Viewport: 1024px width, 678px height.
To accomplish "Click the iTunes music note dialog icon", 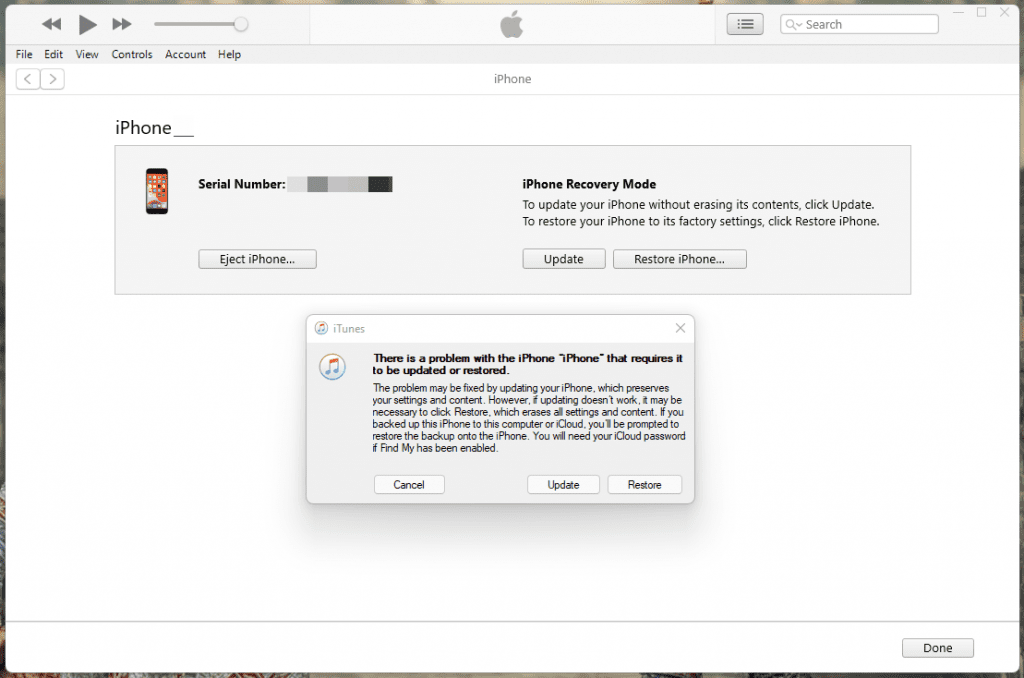I will coord(333,367).
